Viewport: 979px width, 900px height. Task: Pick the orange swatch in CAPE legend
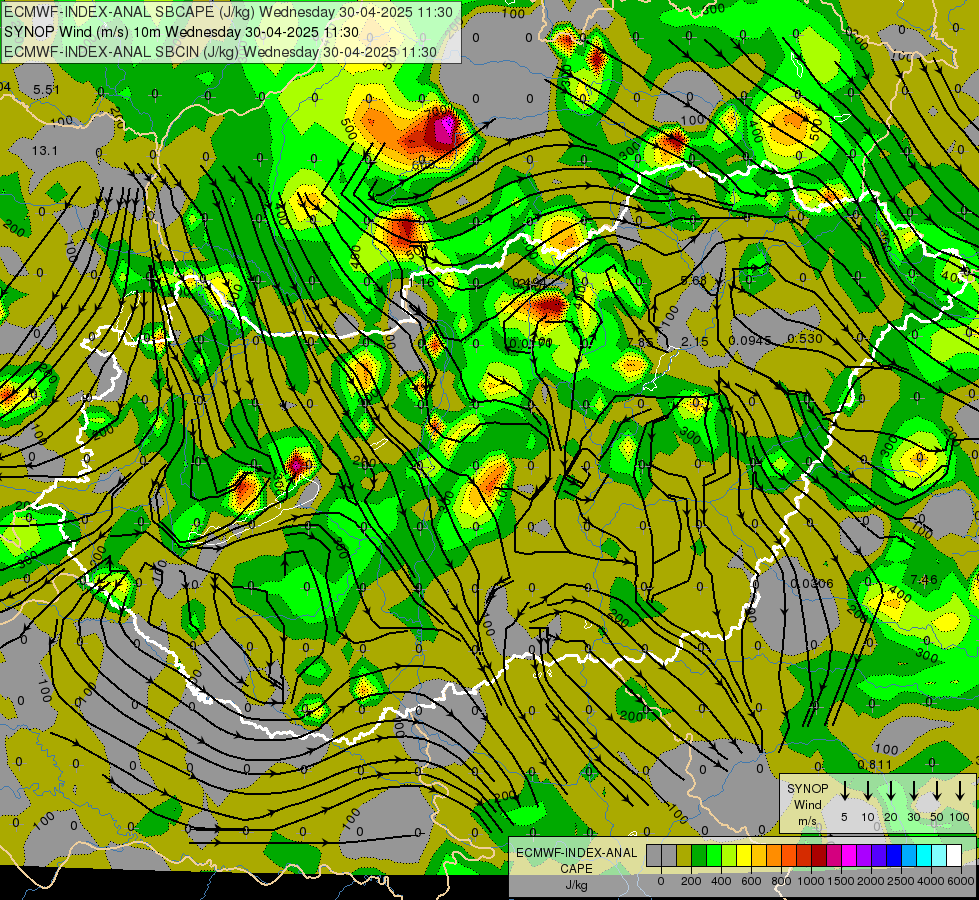click(x=774, y=856)
